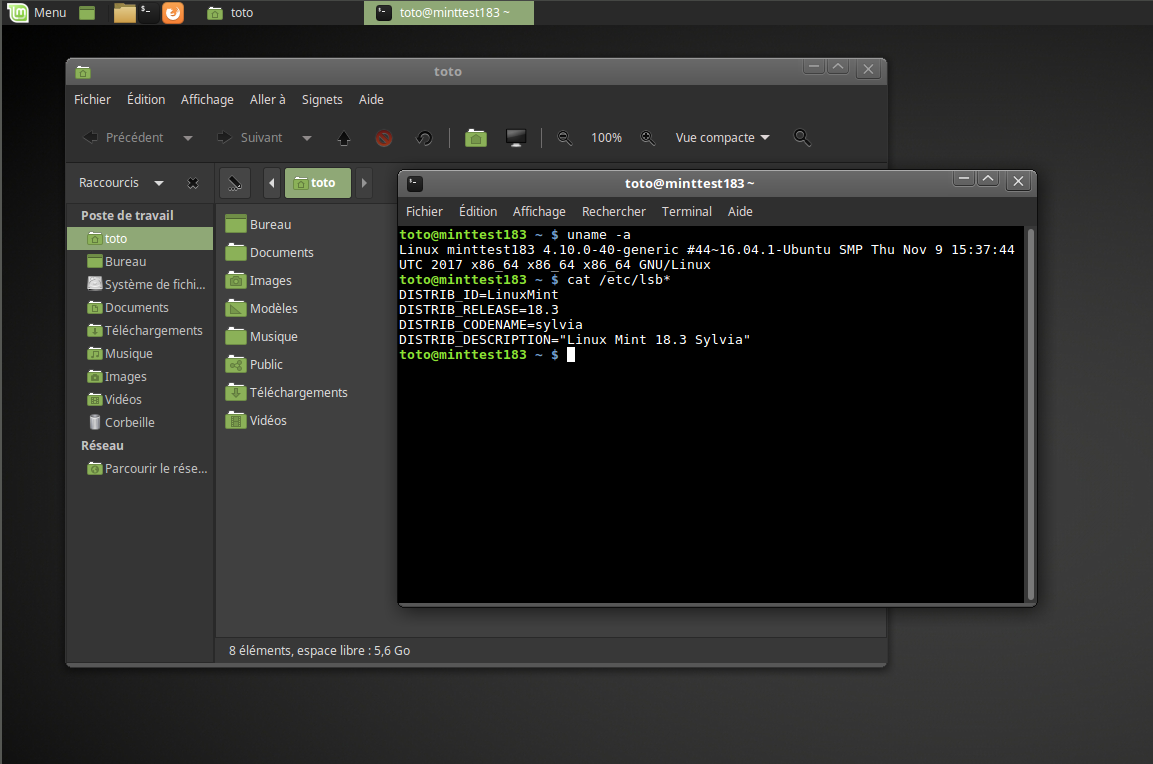Close the Raccourcis side panel
This screenshot has width=1153, height=764.
[x=193, y=183]
